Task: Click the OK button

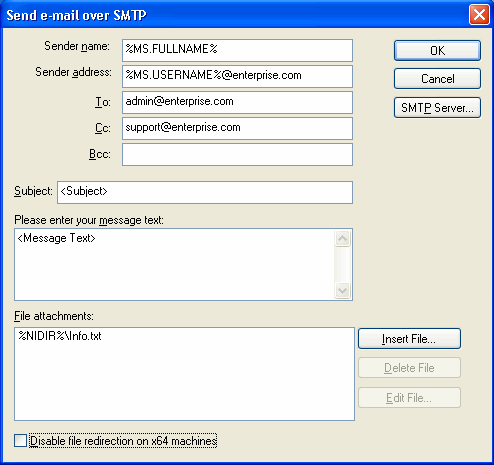Action: tap(437, 51)
